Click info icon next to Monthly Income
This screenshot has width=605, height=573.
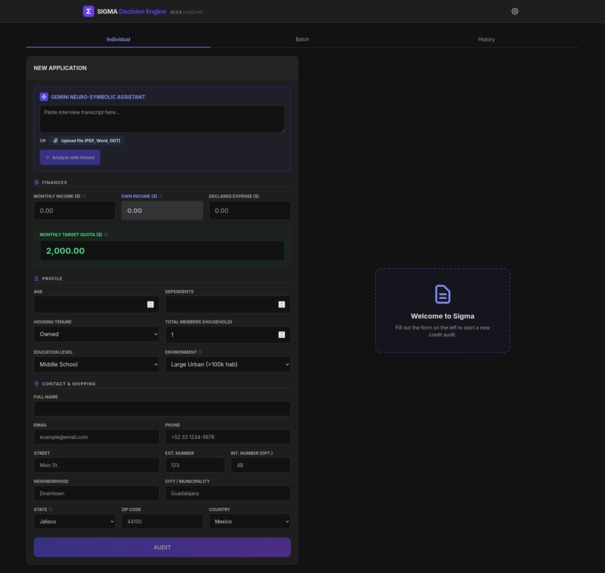point(84,196)
